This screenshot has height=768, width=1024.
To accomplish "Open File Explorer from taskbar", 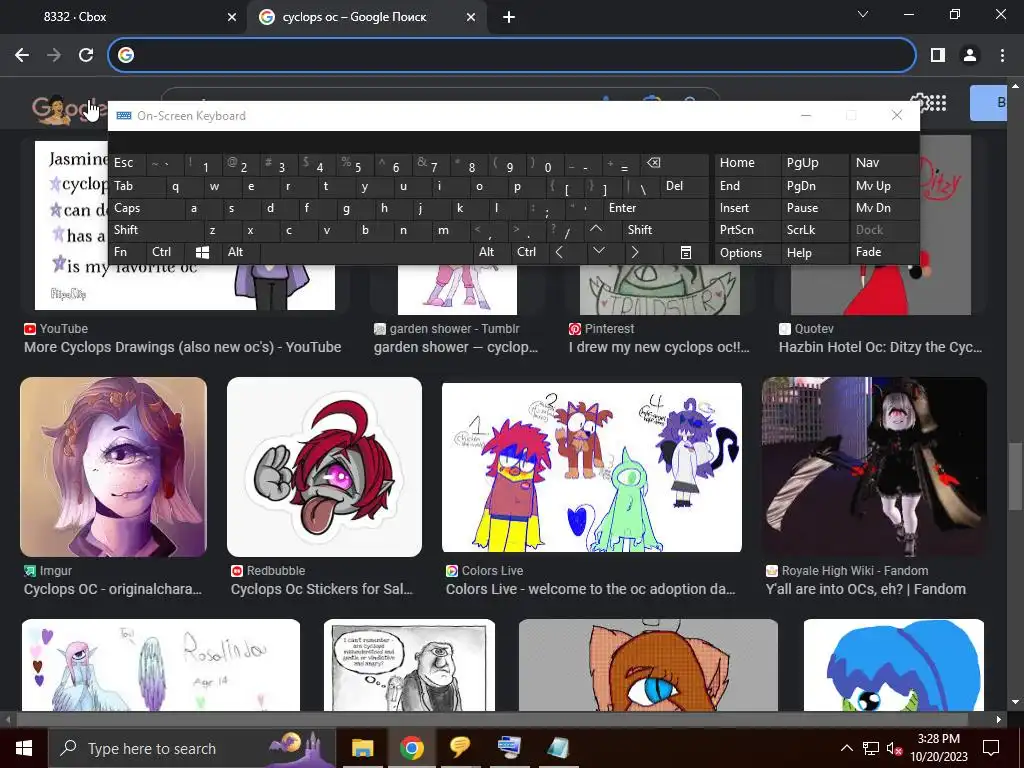I will pos(362,748).
